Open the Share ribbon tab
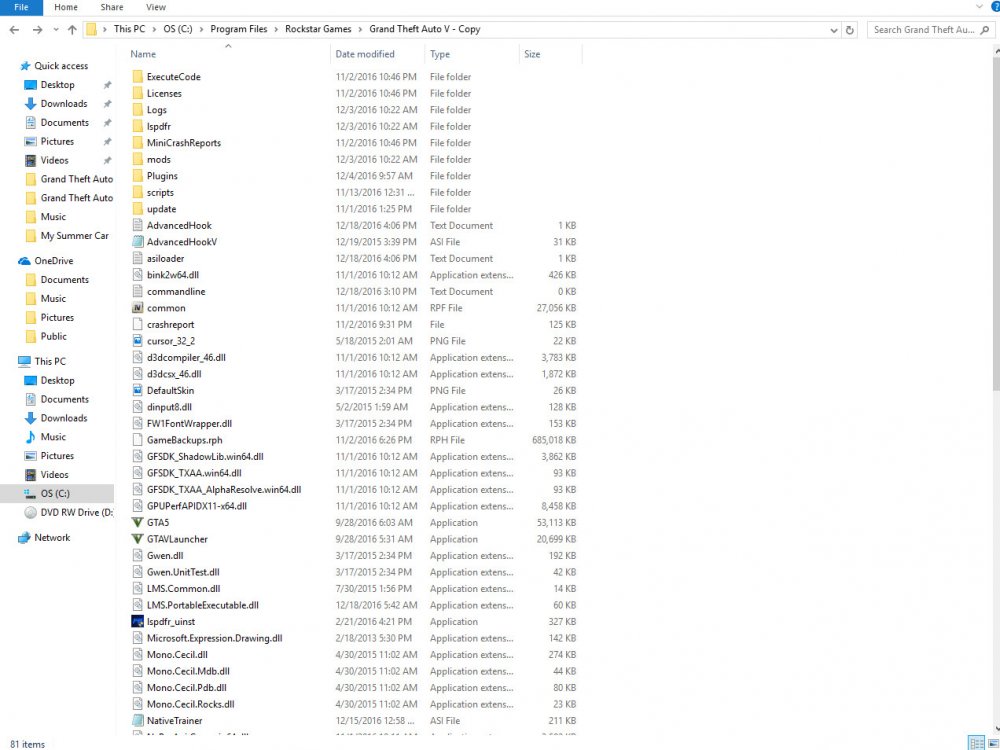Viewport: 1000px width, 750px height. point(112,7)
